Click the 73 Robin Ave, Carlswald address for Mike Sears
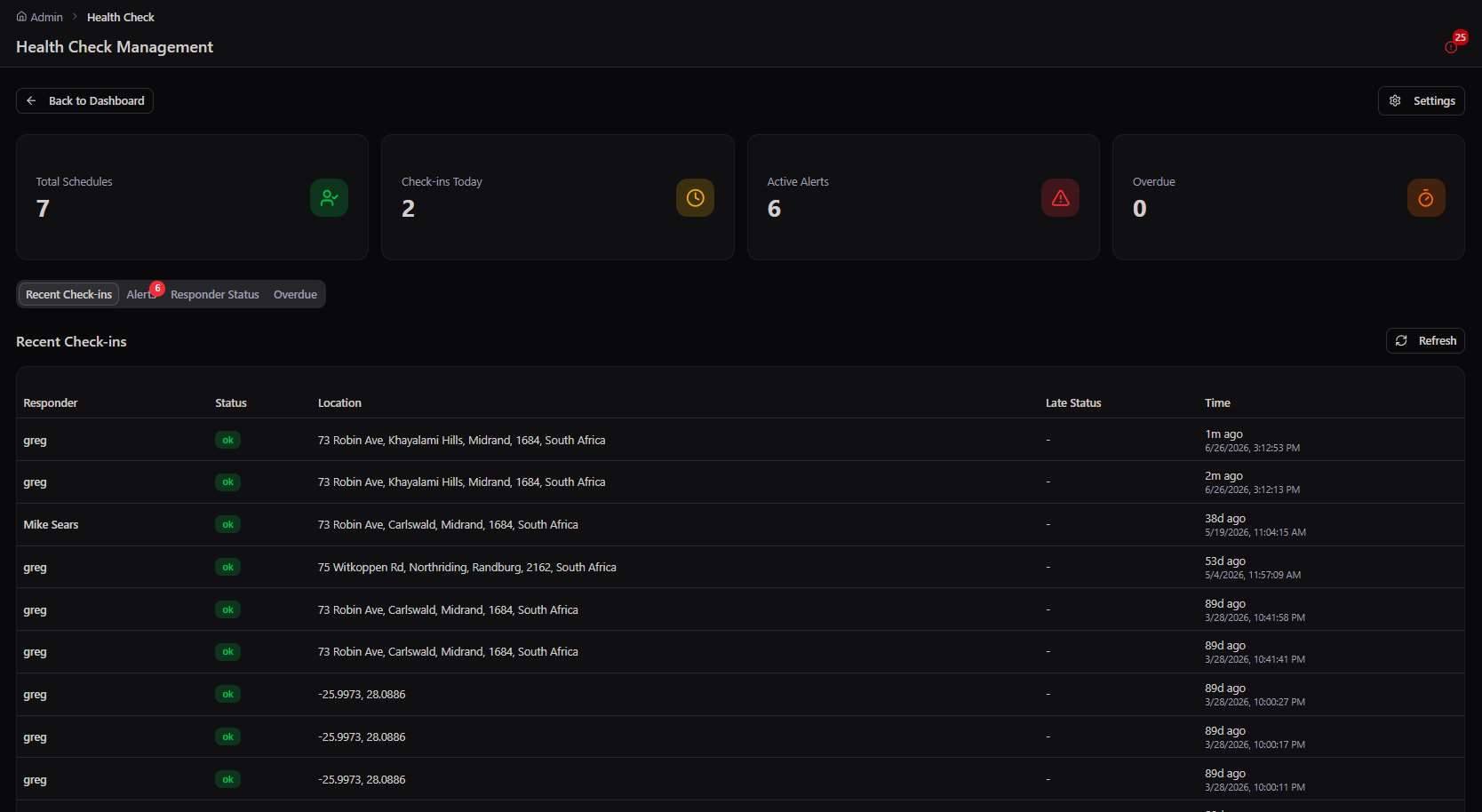Image resolution: width=1482 pixels, height=812 pixels. tap(448, 524)
